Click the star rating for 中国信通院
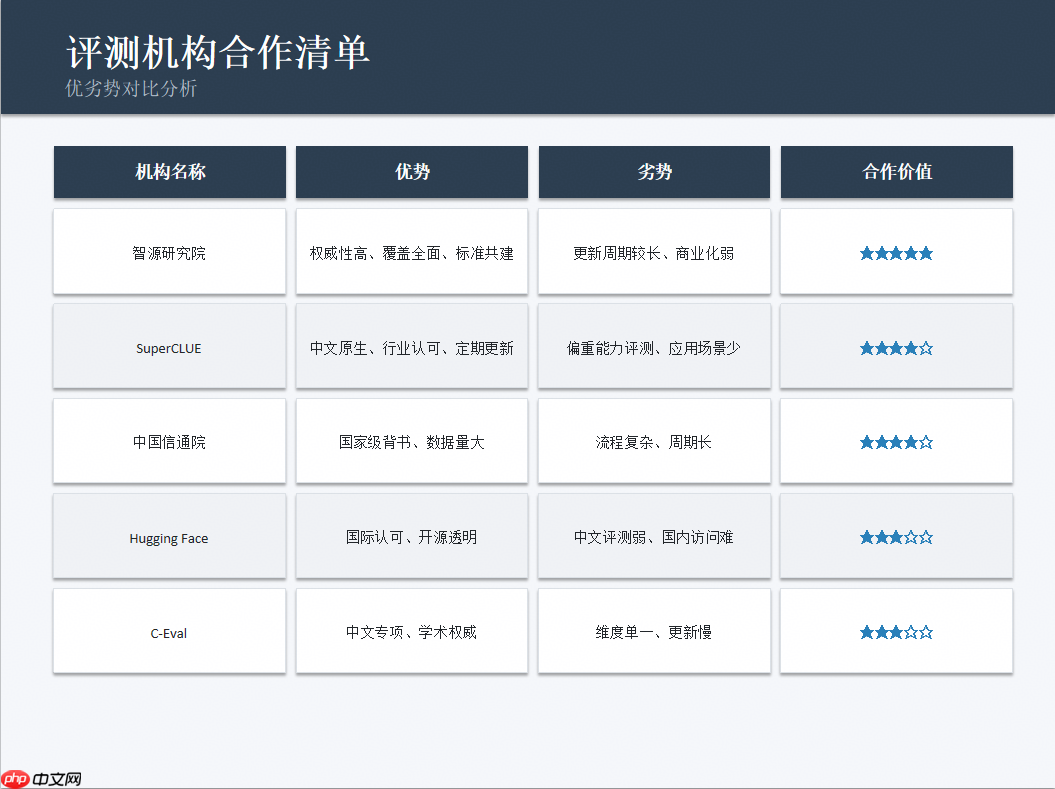Viewport: 1055px width, 789px height. pyautogui.click(x=896, y=443)
